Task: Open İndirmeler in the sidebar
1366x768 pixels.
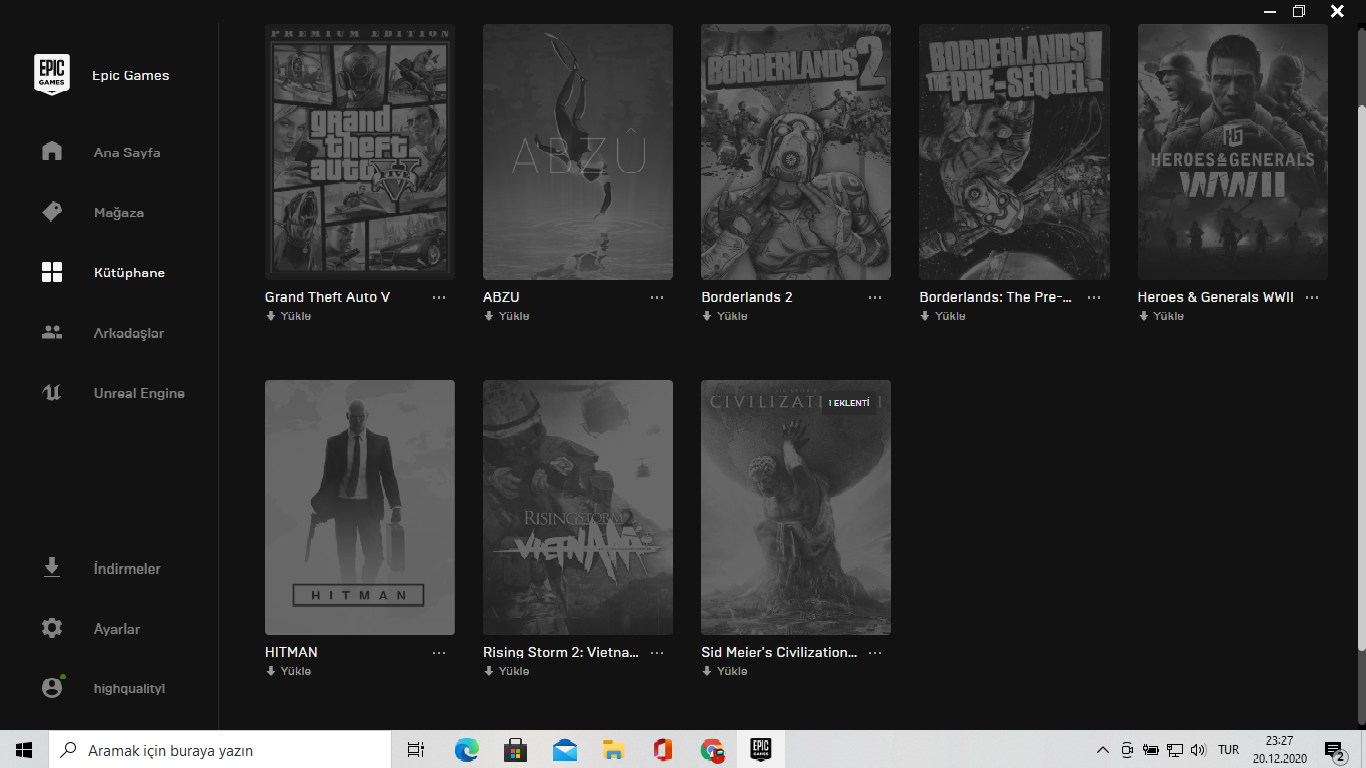Action: pos(127,569)
